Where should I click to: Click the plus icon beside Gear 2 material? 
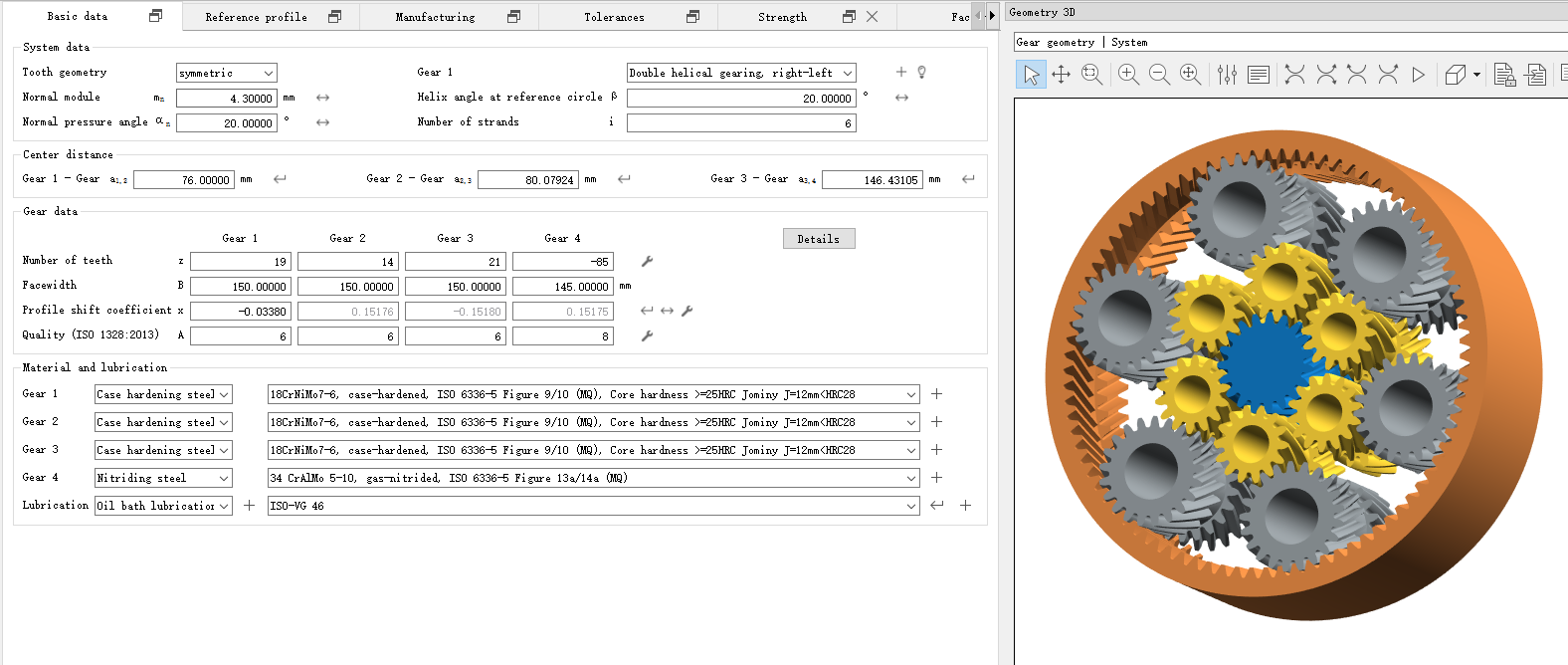(936, 422)
